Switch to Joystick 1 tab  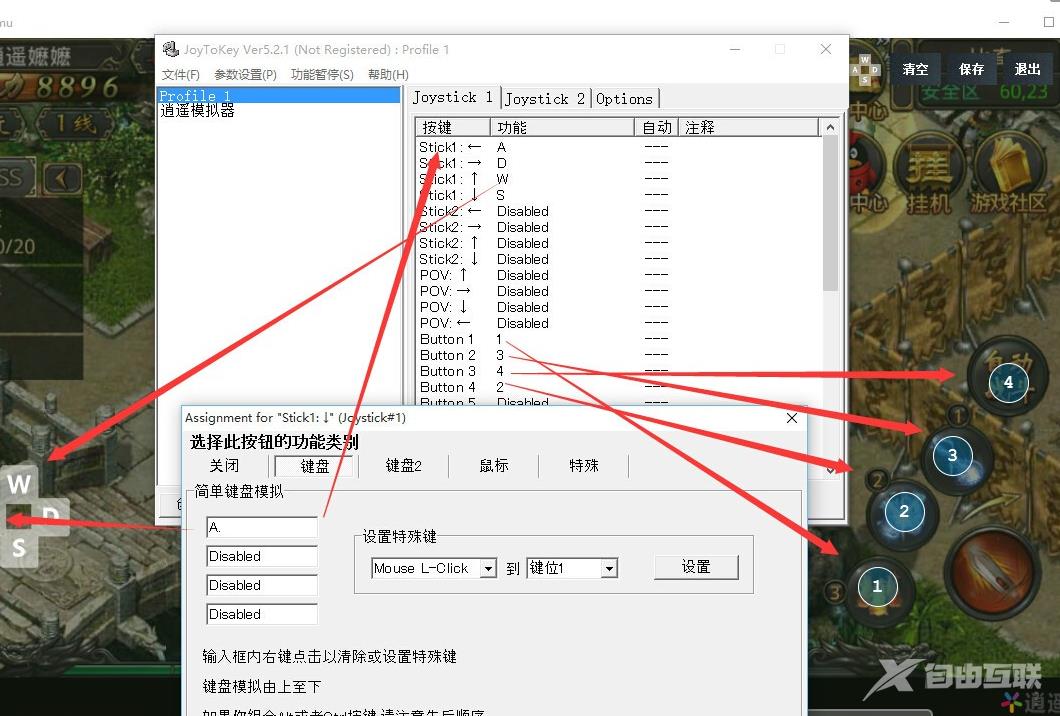click(x=452, y=97)
